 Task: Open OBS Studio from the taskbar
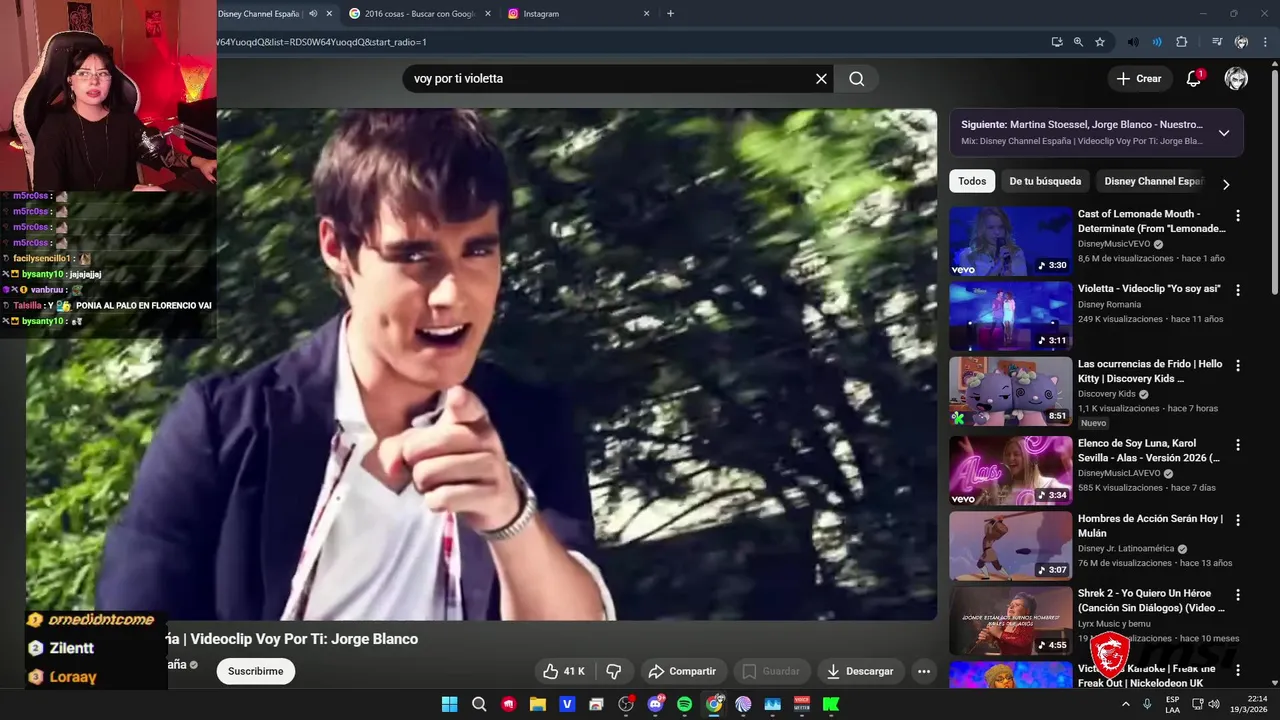(x=626, y=704)
